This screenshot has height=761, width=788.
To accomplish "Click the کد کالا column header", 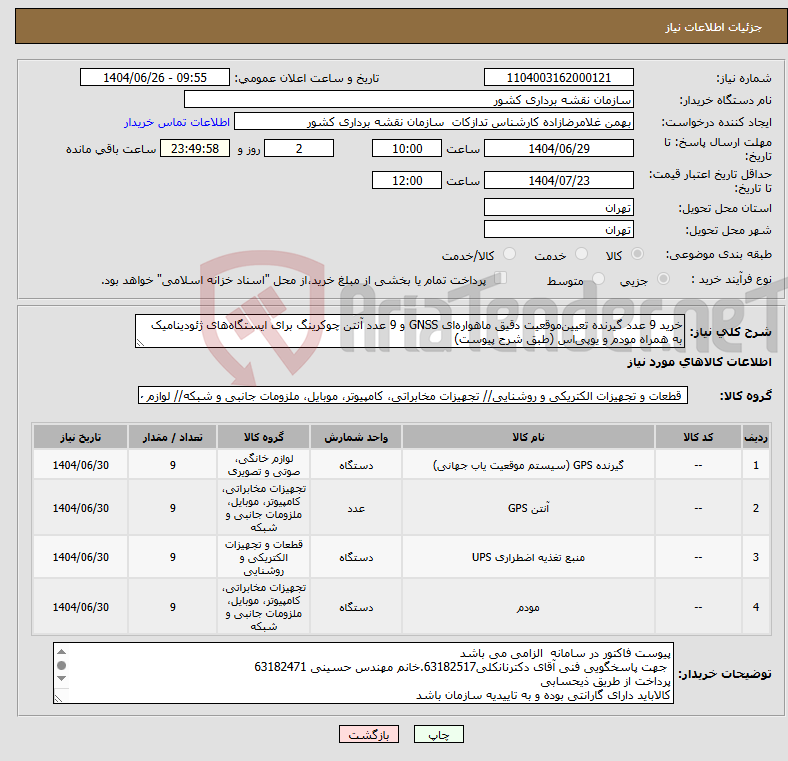I will 698,437.
